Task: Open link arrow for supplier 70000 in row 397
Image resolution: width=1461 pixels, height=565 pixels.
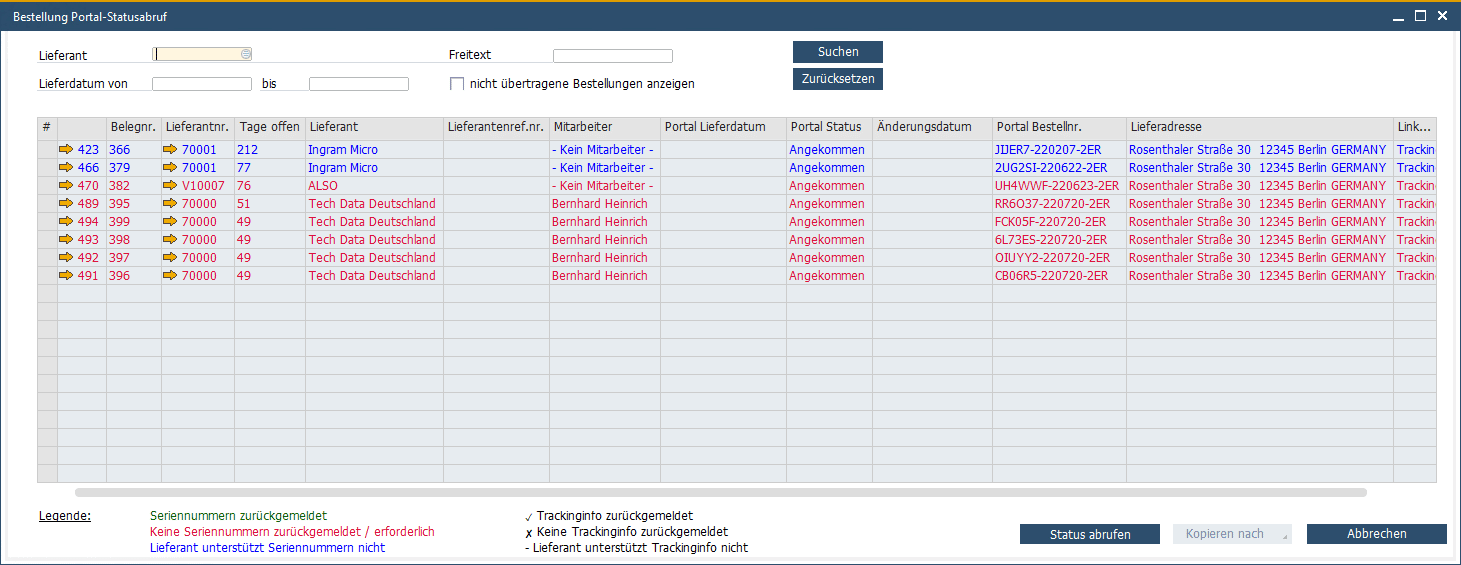Action: click(170, 258)
